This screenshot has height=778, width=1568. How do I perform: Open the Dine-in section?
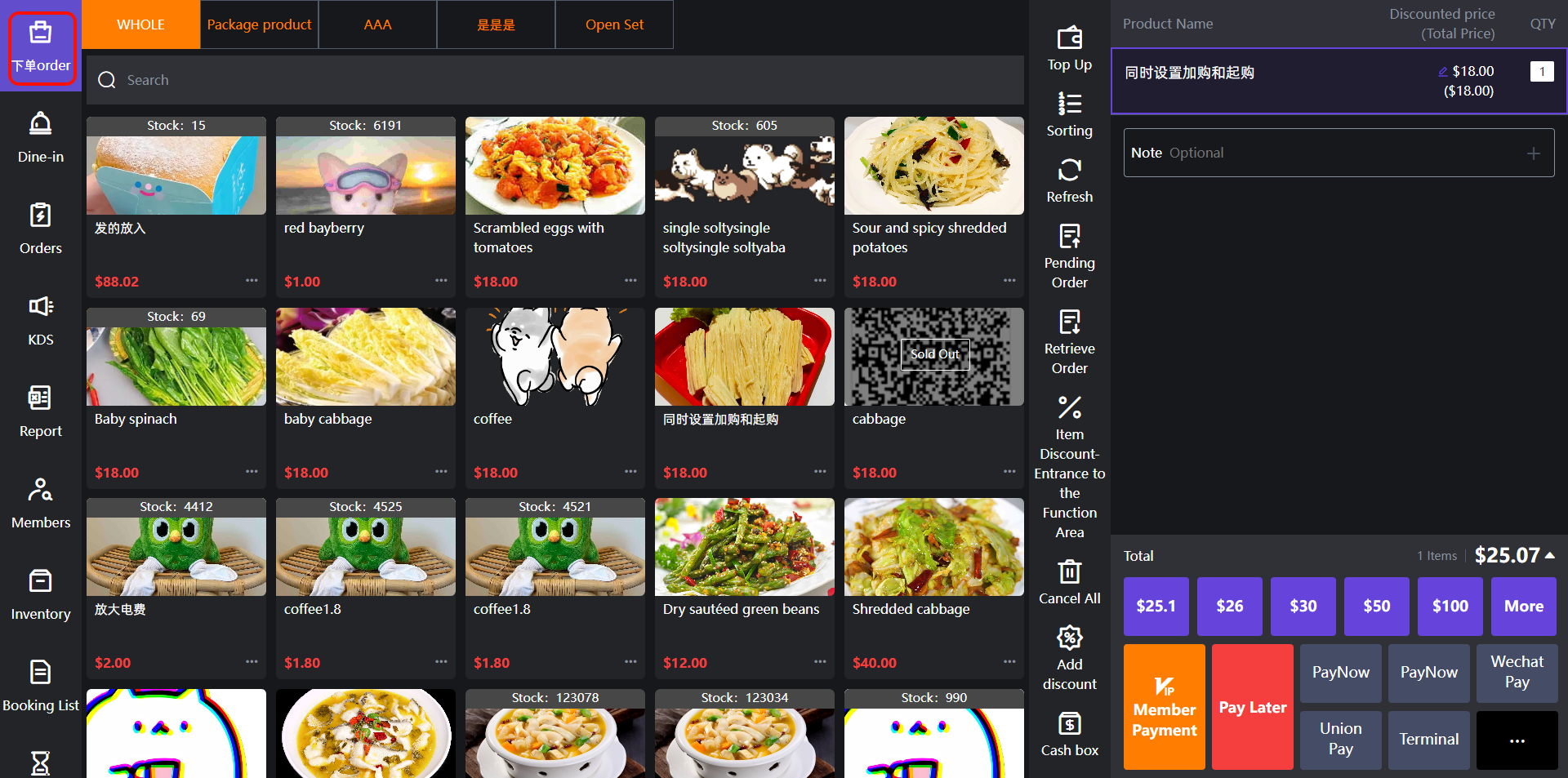point(40,137)
